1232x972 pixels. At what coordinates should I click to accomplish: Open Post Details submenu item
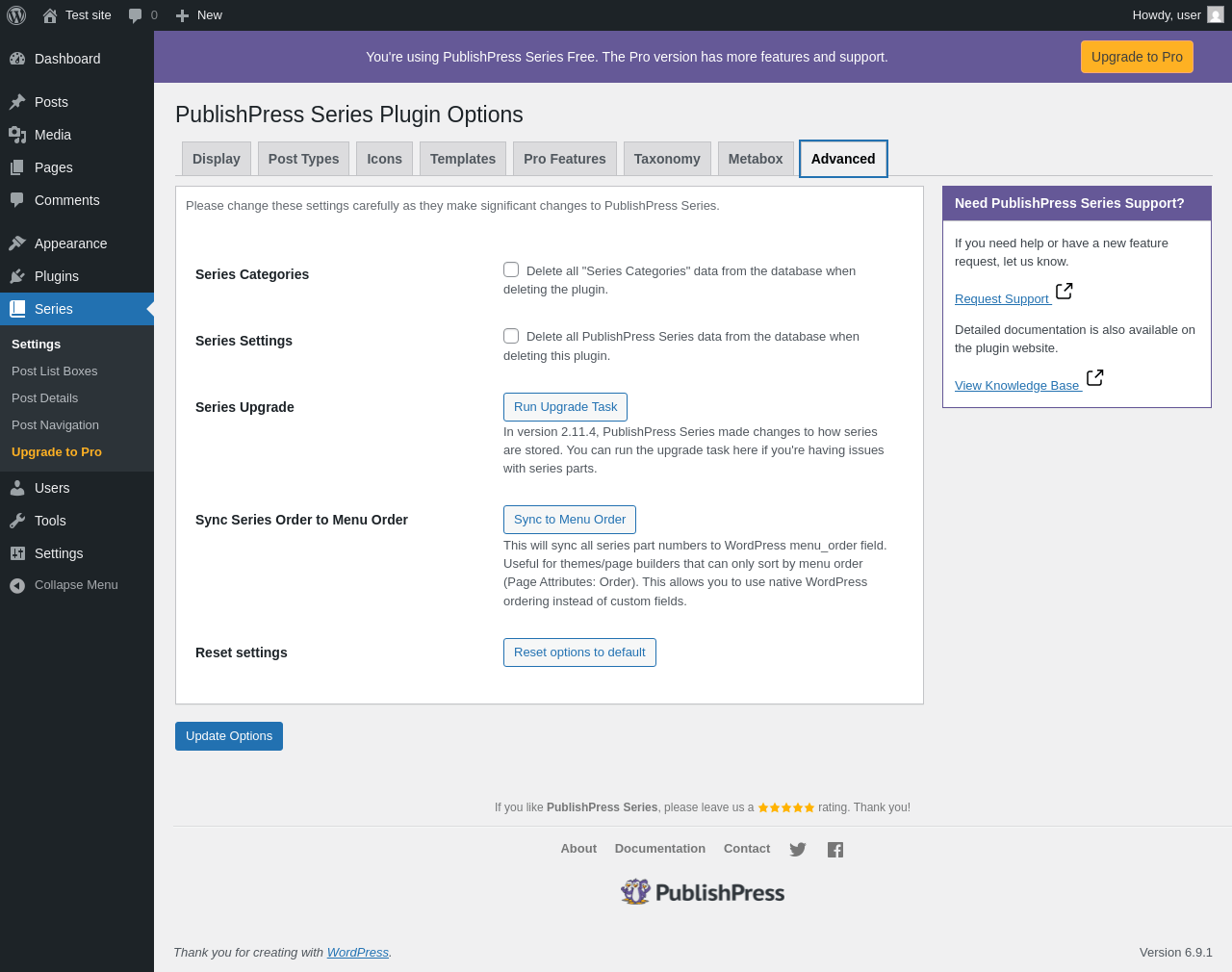45,398
